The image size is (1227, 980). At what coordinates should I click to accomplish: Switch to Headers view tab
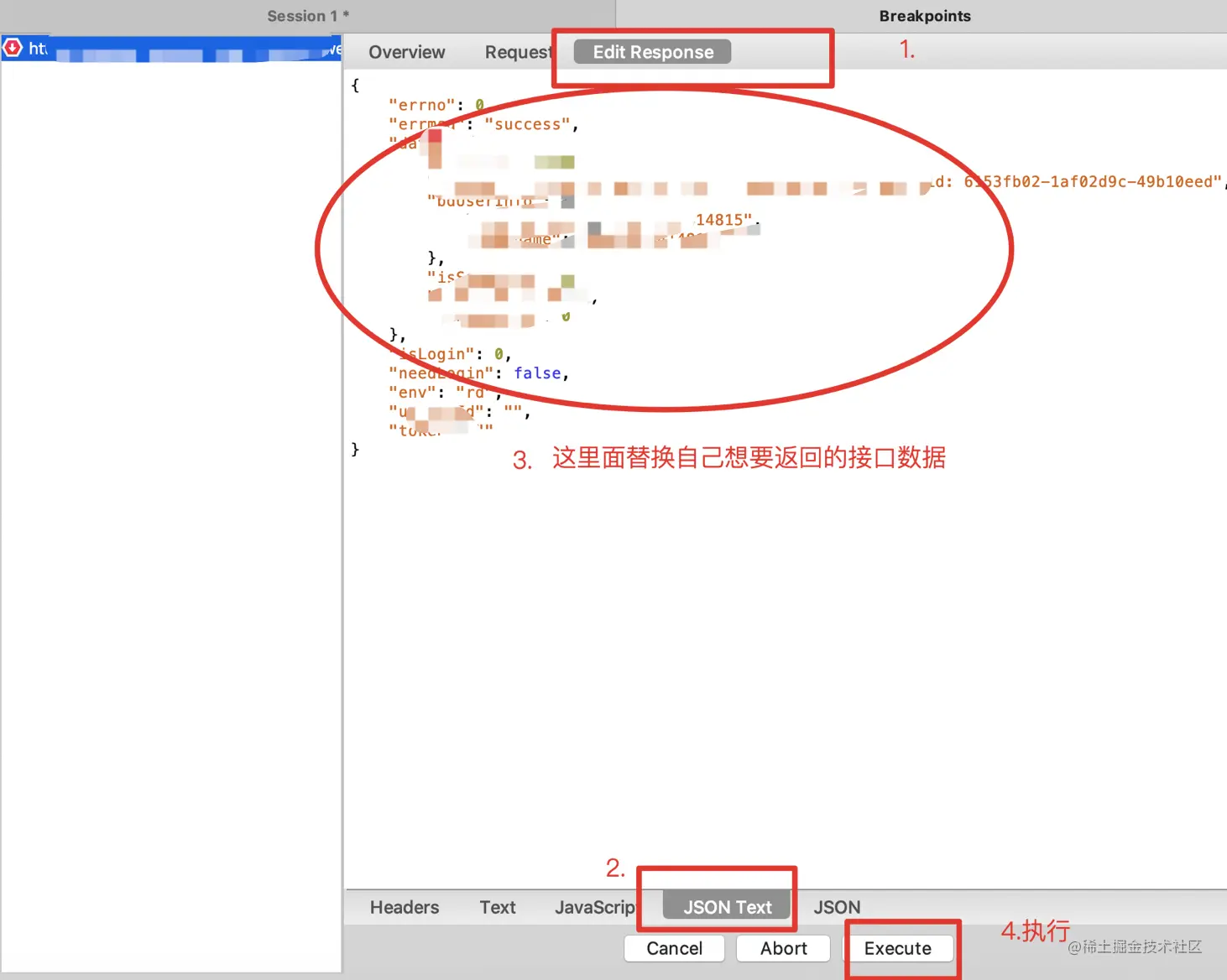click(405, 907)
